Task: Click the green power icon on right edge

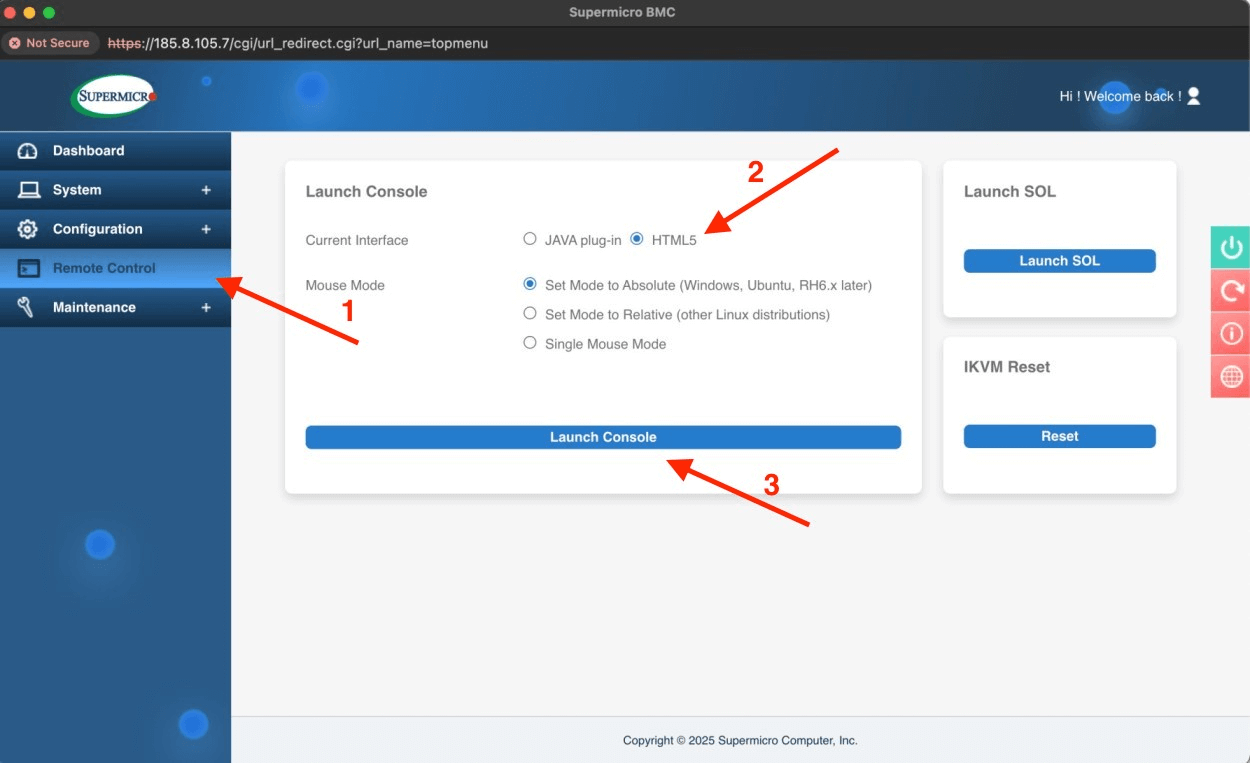Action: (x=1231, y=247)
